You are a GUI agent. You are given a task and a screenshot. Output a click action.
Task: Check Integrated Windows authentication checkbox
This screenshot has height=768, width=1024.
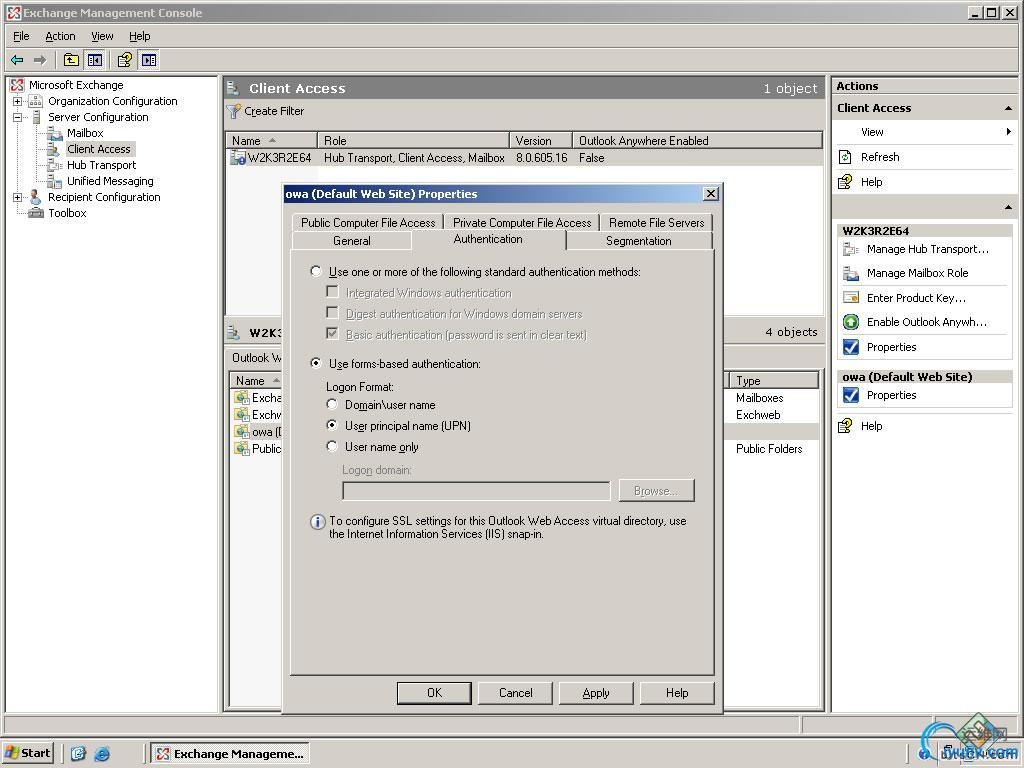click(332, 292)
